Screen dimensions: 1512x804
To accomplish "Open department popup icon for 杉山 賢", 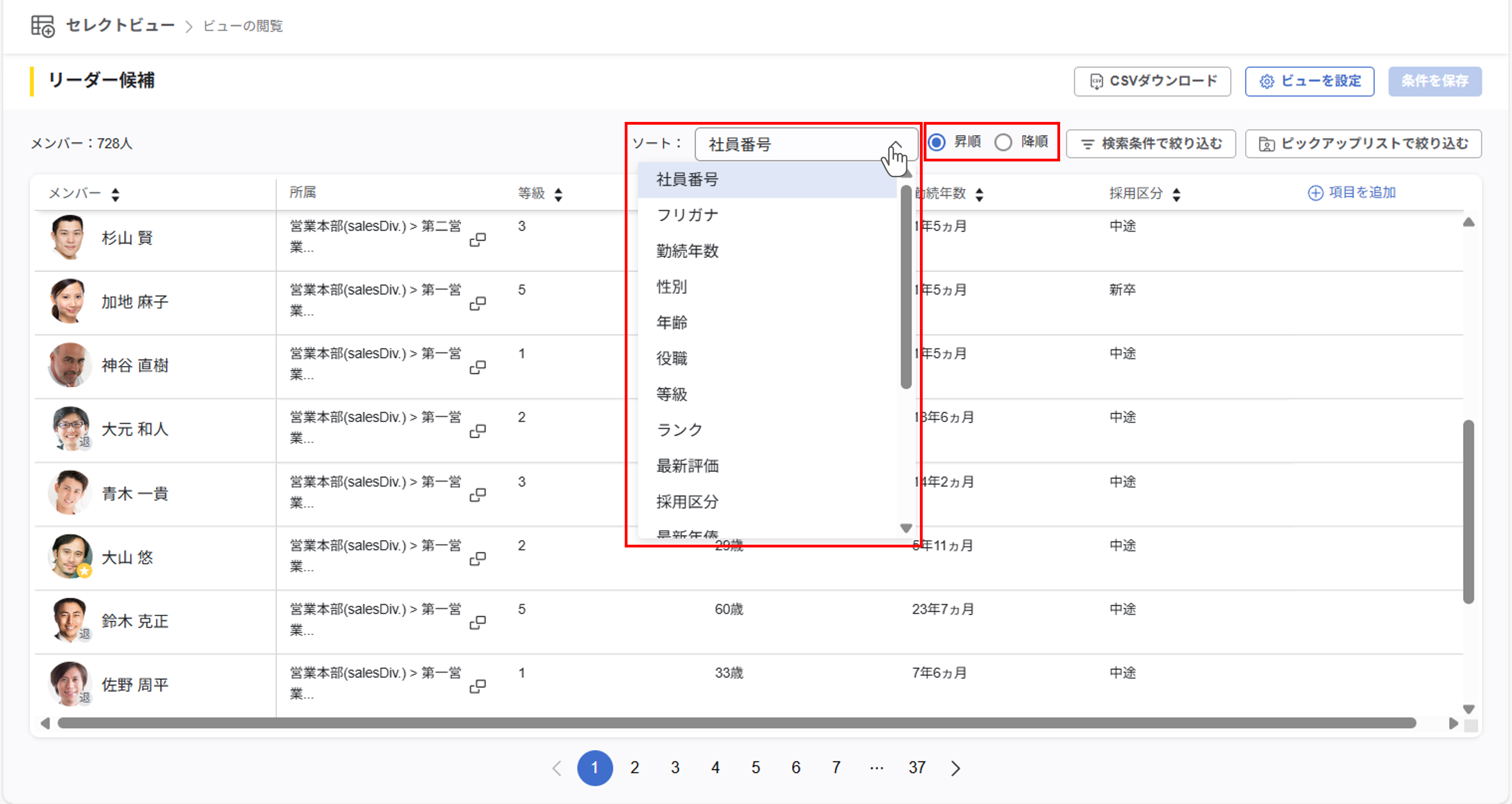I will [x=477, y=239].
